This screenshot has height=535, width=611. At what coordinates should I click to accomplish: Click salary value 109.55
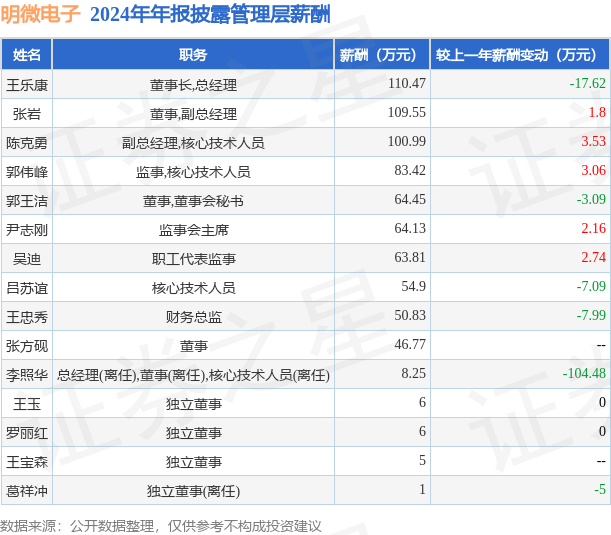coord(406,112)
